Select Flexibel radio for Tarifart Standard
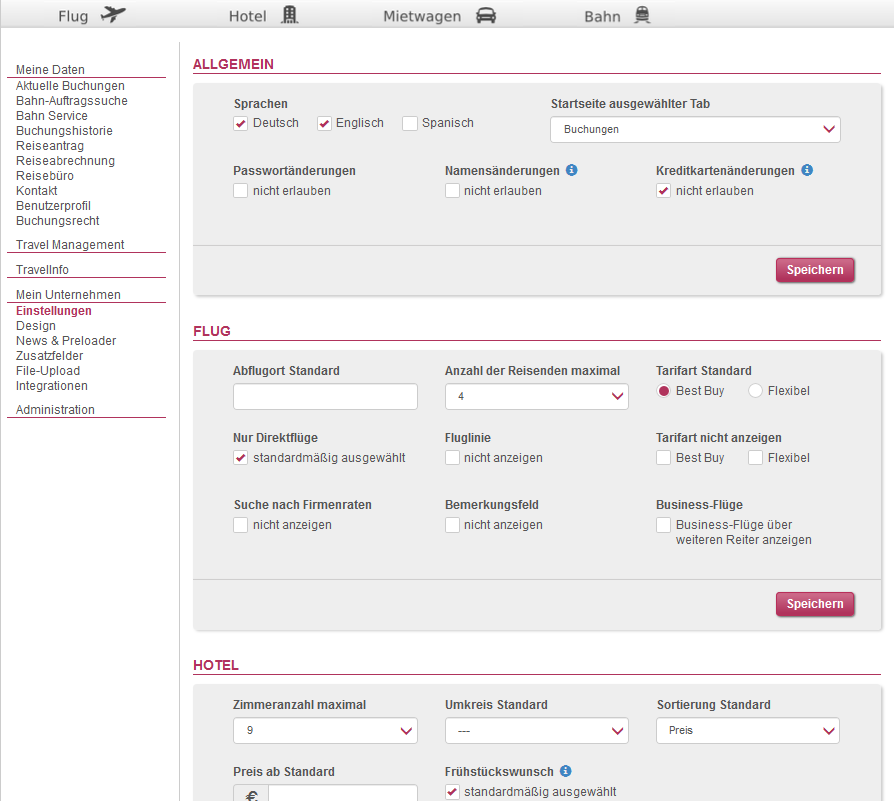The image size is (894, 801). tap(755, 391)
